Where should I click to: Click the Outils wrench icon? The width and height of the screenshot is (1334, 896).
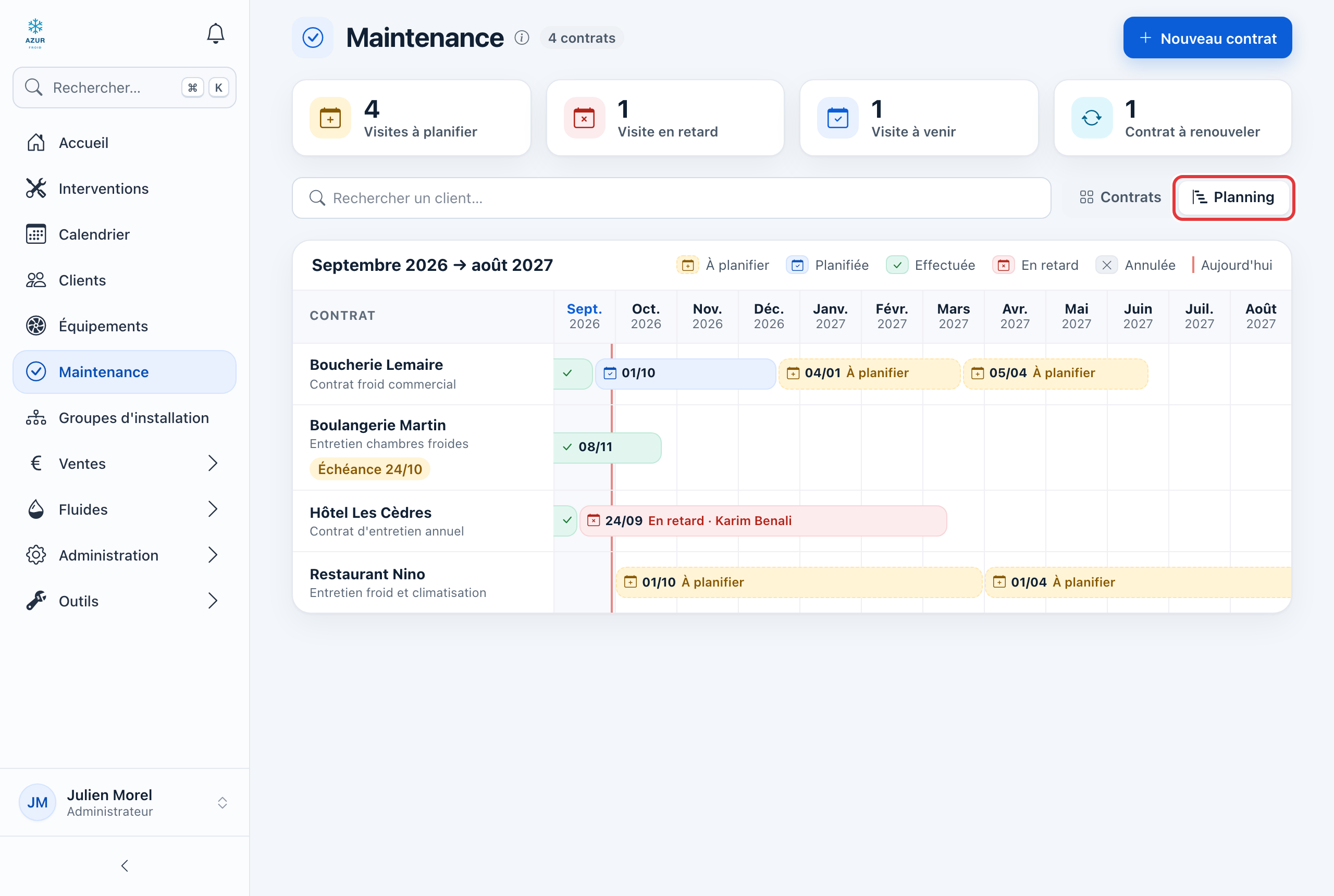(36, 601)
